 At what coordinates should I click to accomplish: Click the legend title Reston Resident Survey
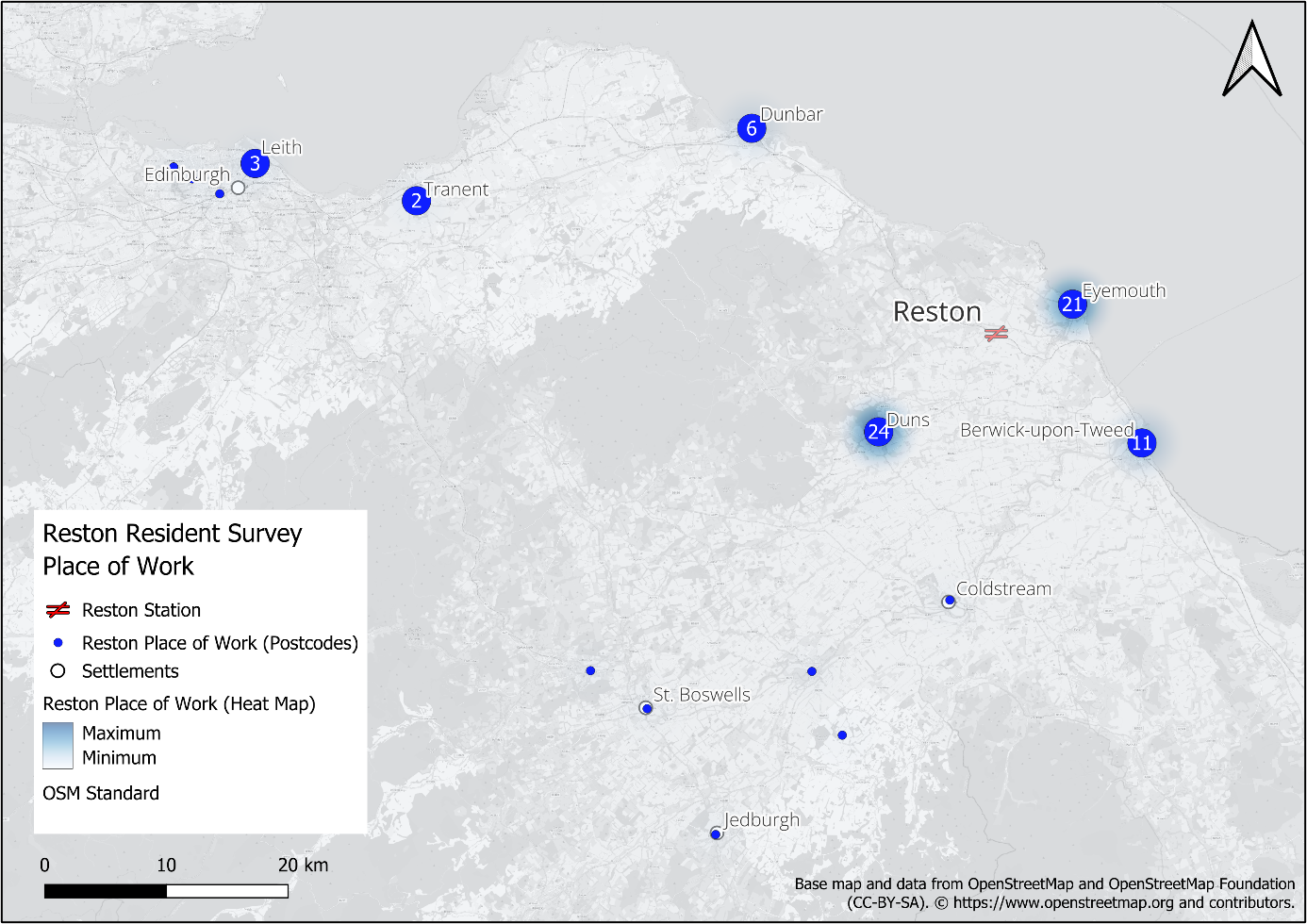173,534
